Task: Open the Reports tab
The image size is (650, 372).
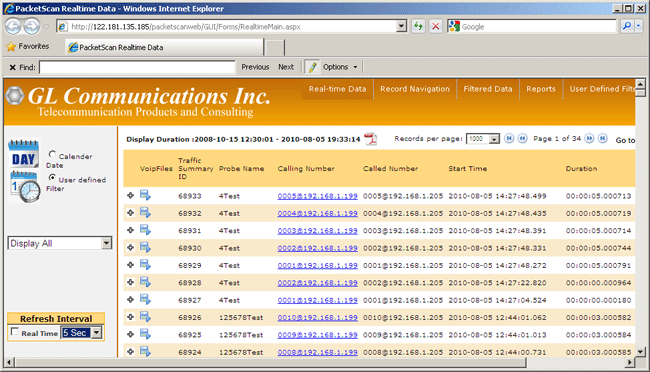Action: pos(541,89)
